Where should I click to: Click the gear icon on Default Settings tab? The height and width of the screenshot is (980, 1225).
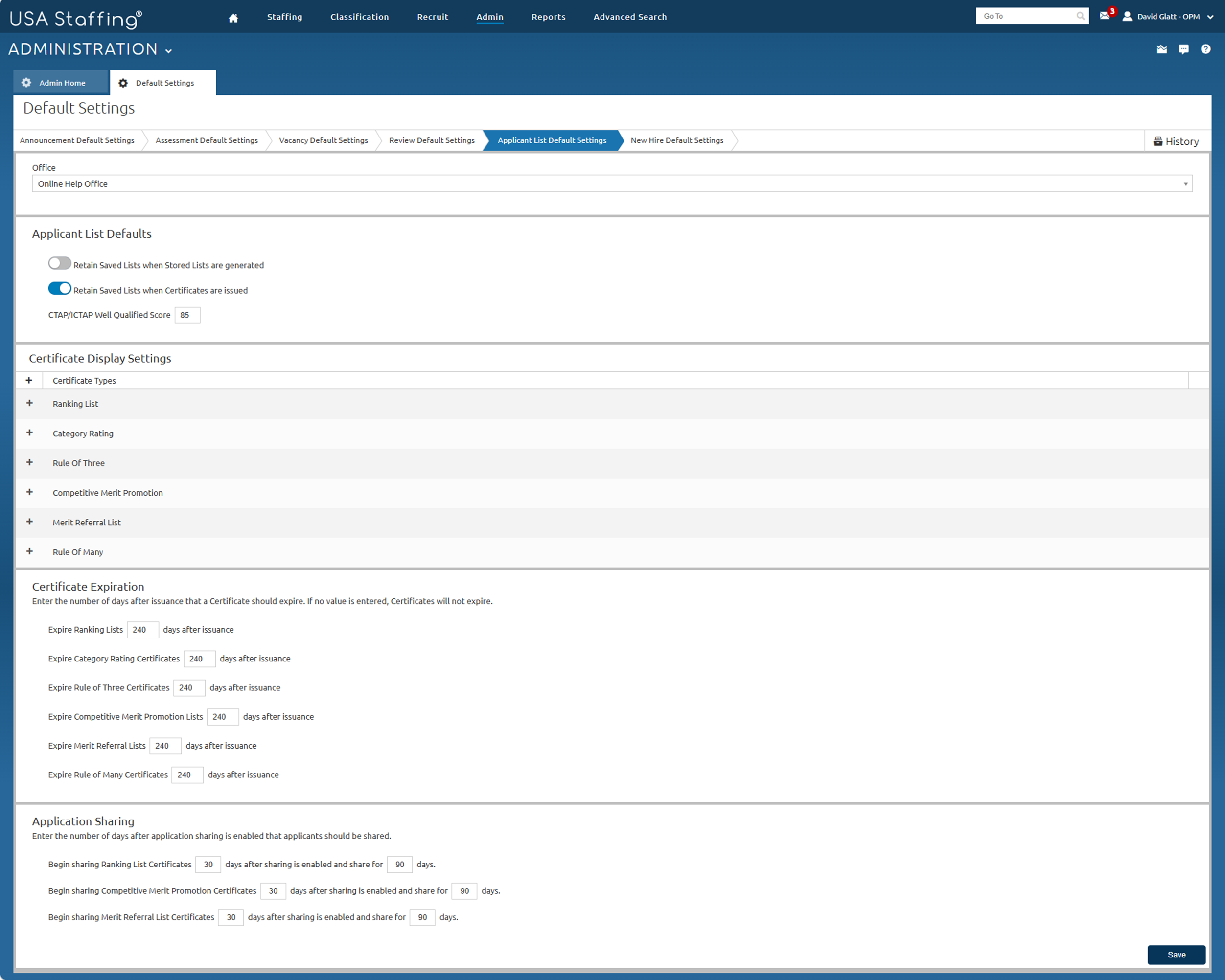click(x=123, y=83)
